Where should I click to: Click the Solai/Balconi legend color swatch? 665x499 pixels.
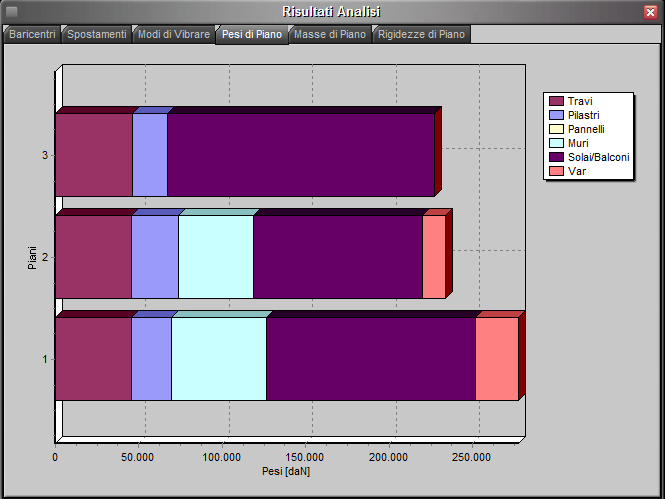point(556,157)
